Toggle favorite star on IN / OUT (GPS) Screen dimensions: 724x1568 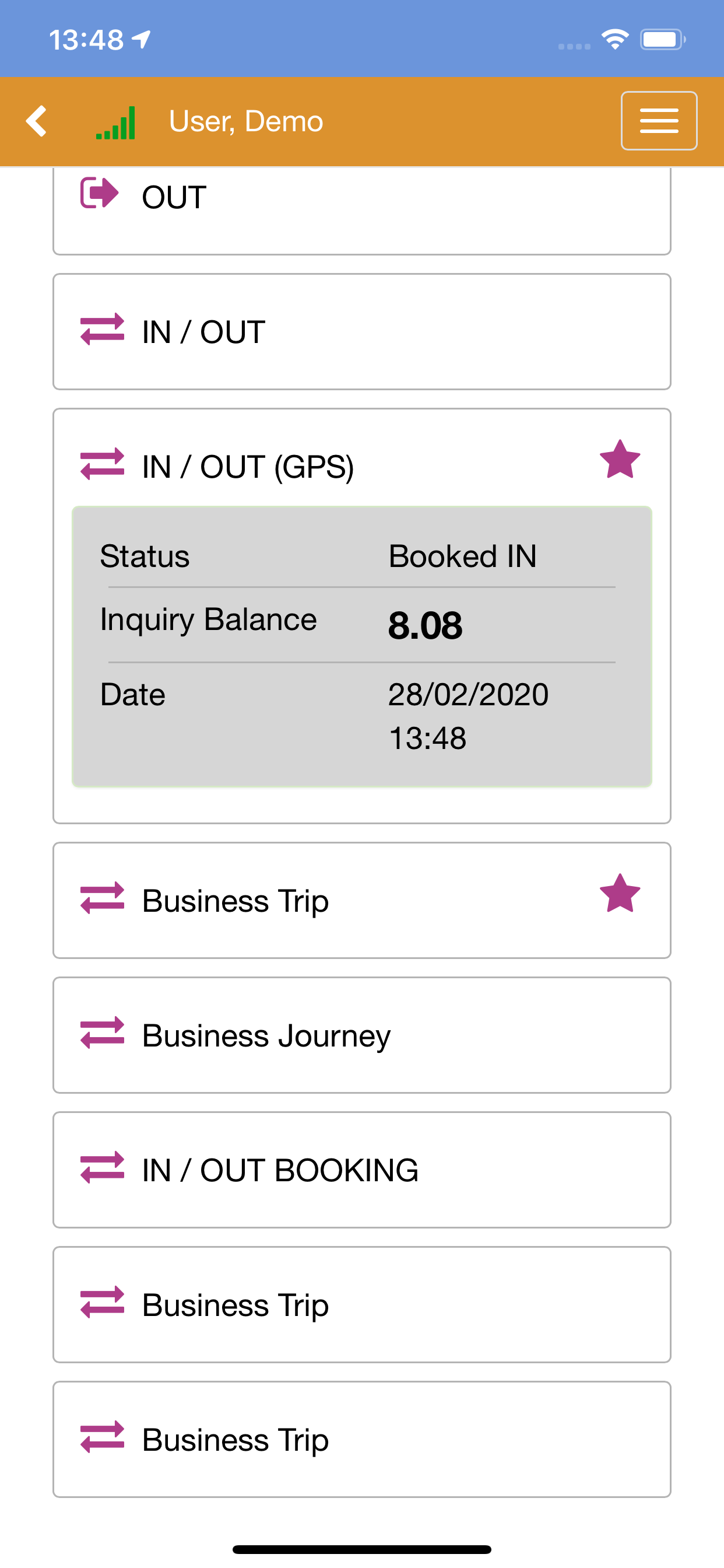[x=619, y=460]
